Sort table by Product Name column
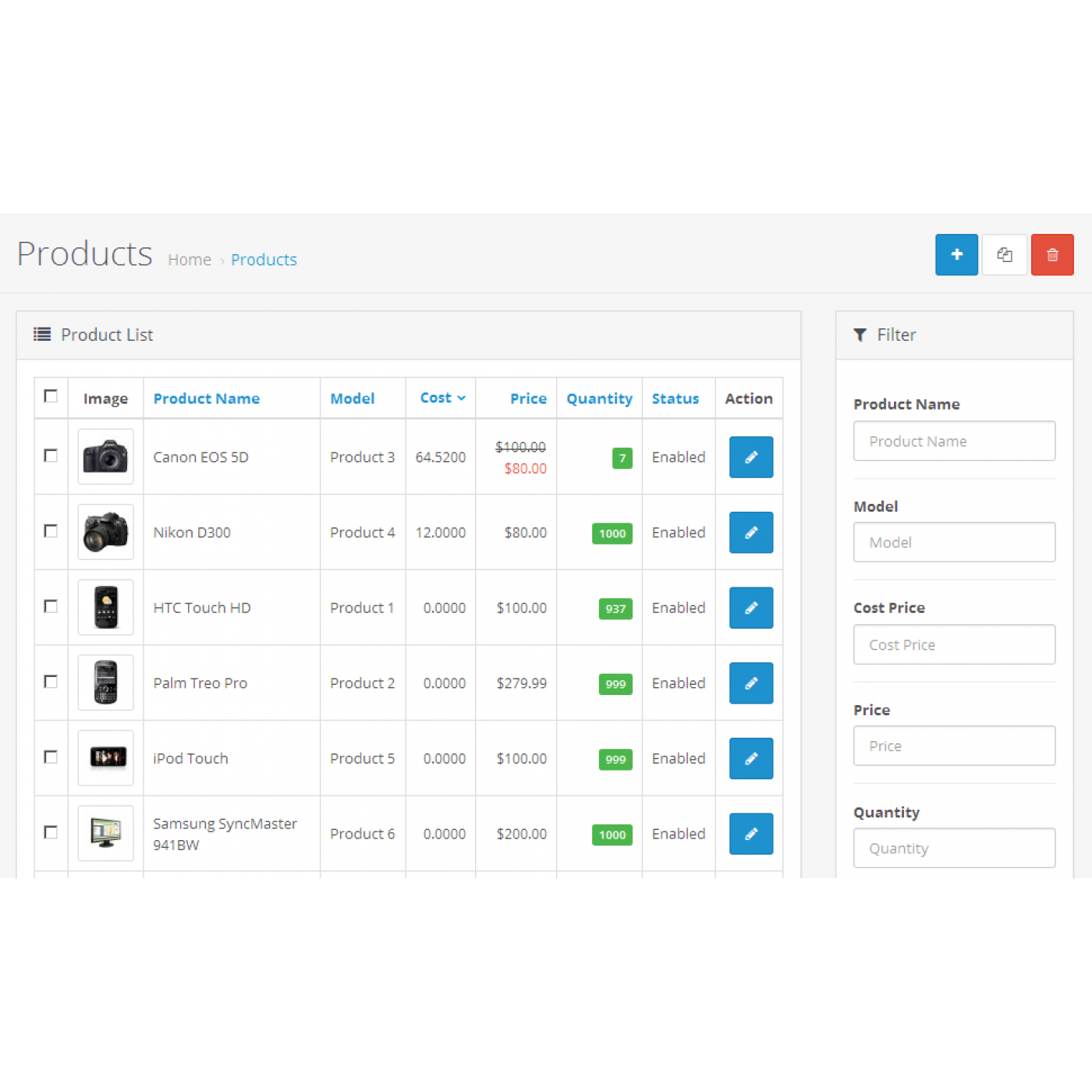 coord(206,399)
